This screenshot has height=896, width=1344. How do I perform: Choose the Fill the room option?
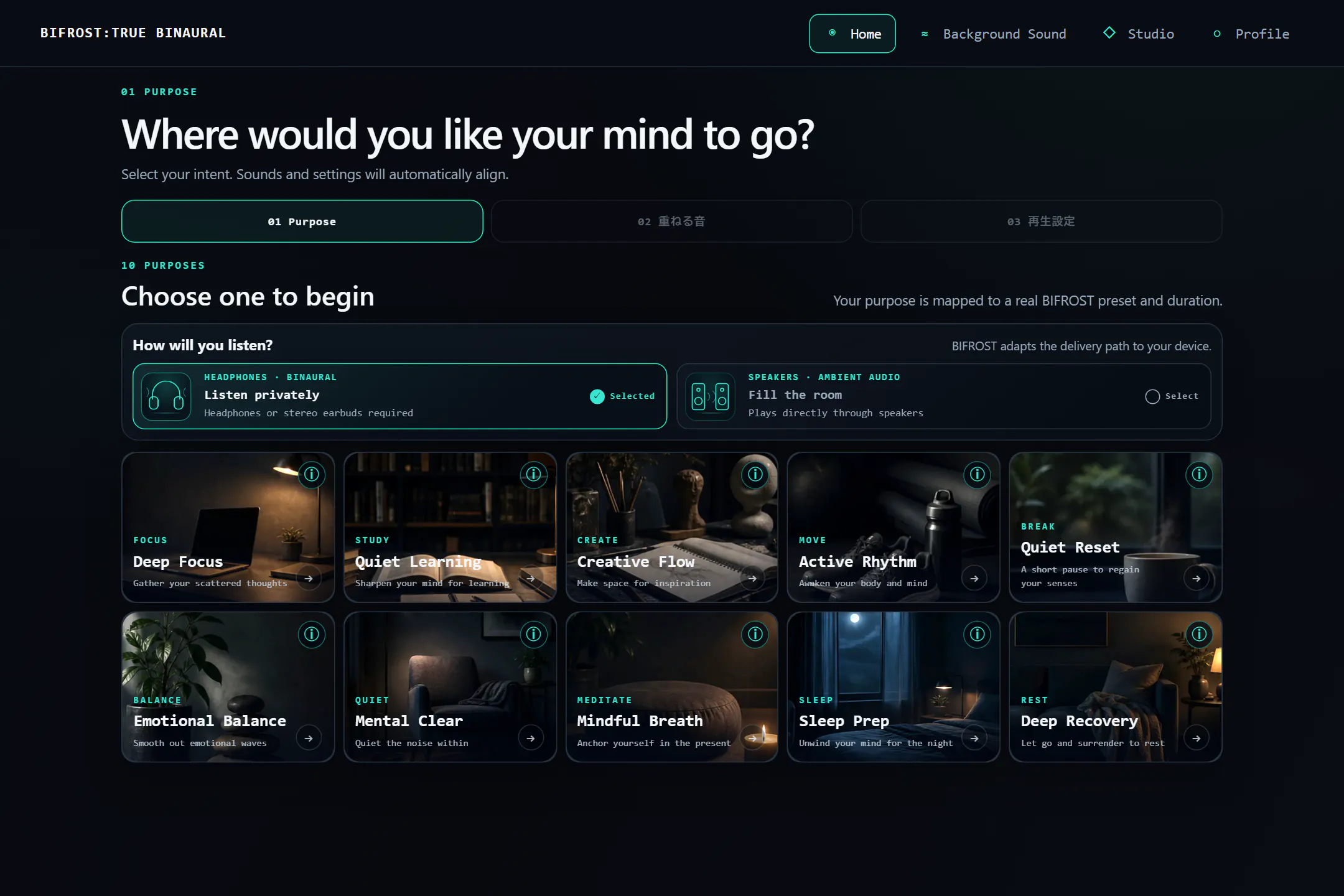point(944,396)
